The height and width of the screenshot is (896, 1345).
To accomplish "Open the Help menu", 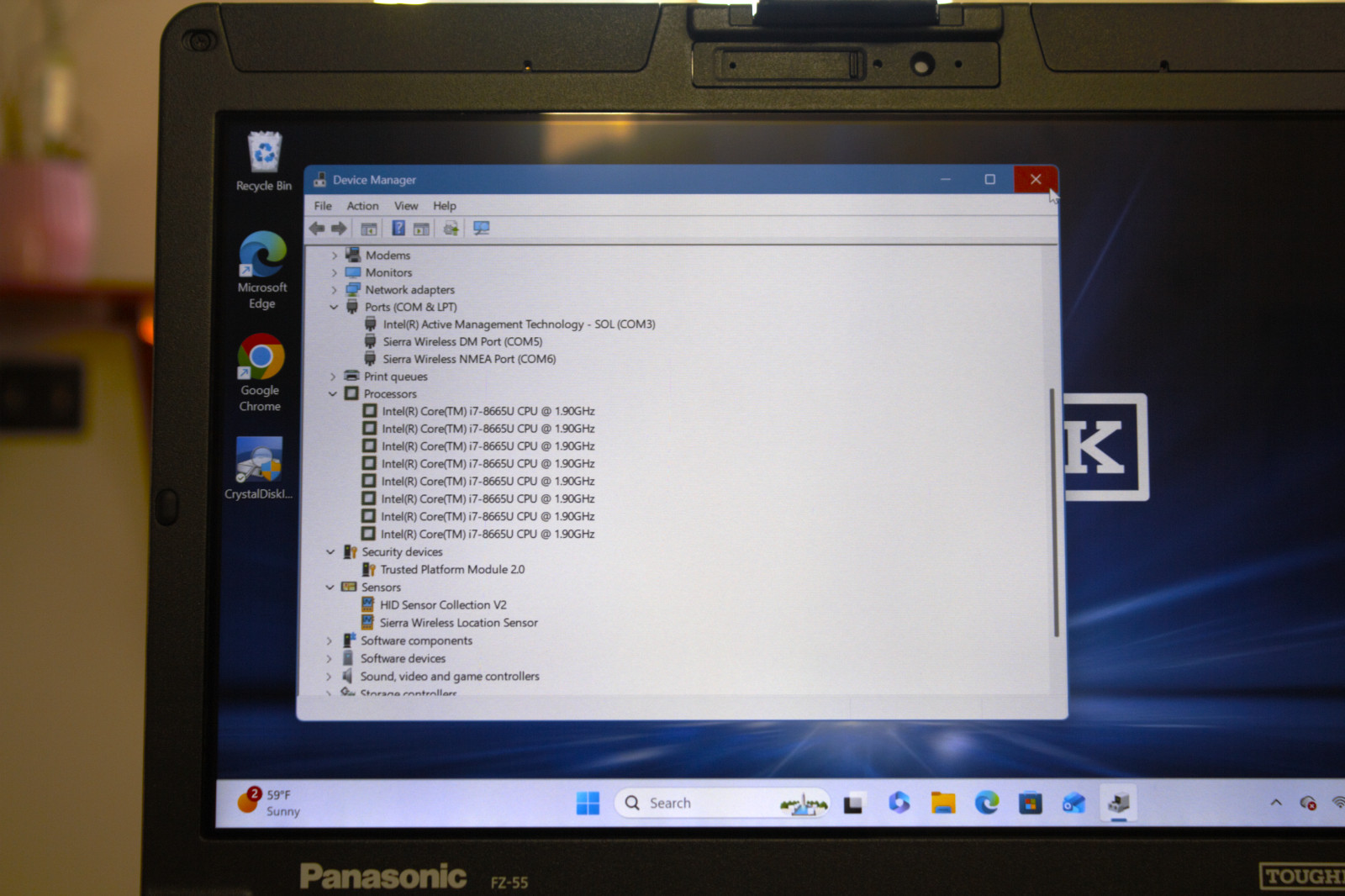I will (x=445, y=206).
